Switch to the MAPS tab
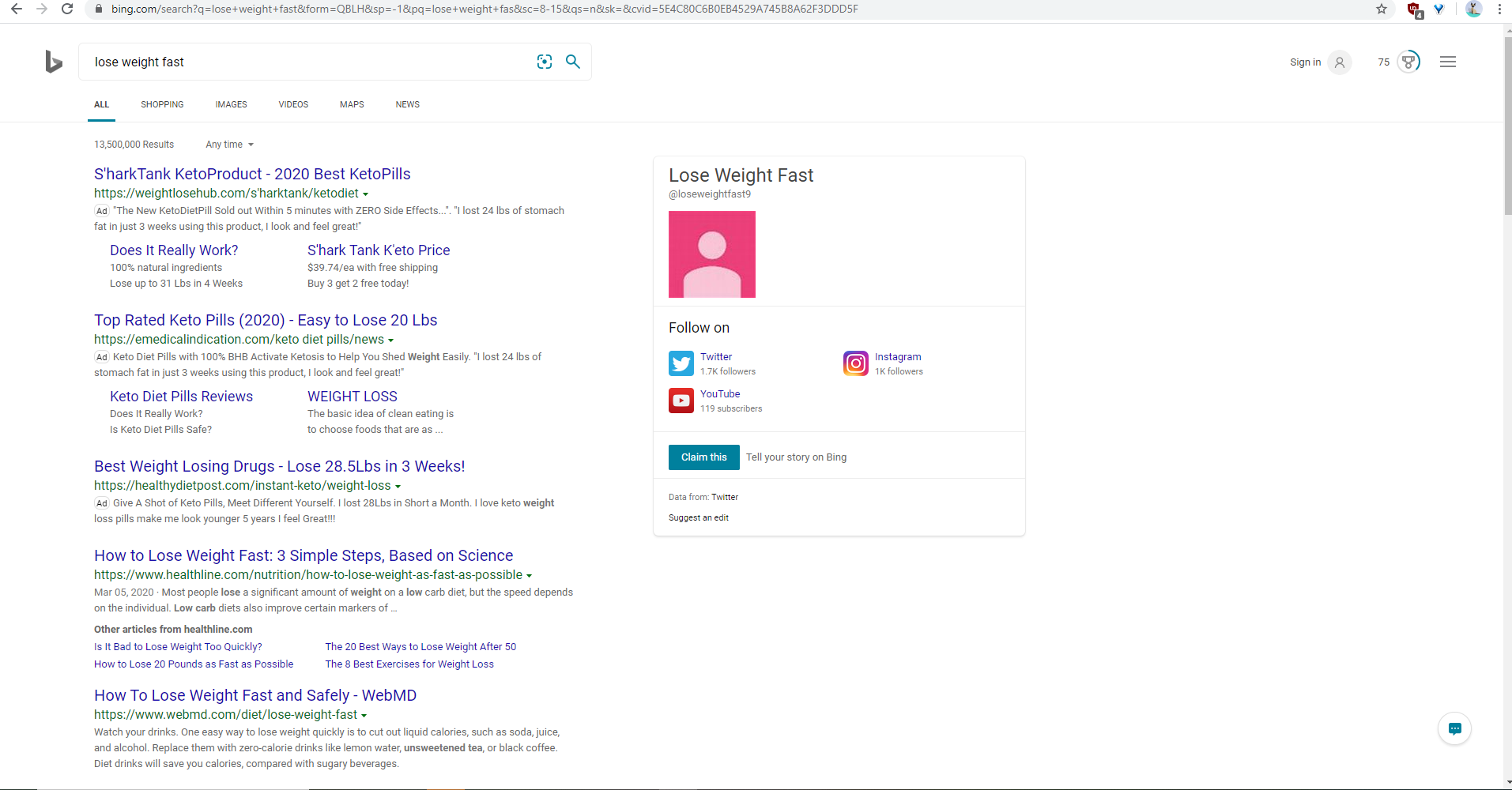Image resolution: width=1512 pixels, height=790 pixels. 352,104
